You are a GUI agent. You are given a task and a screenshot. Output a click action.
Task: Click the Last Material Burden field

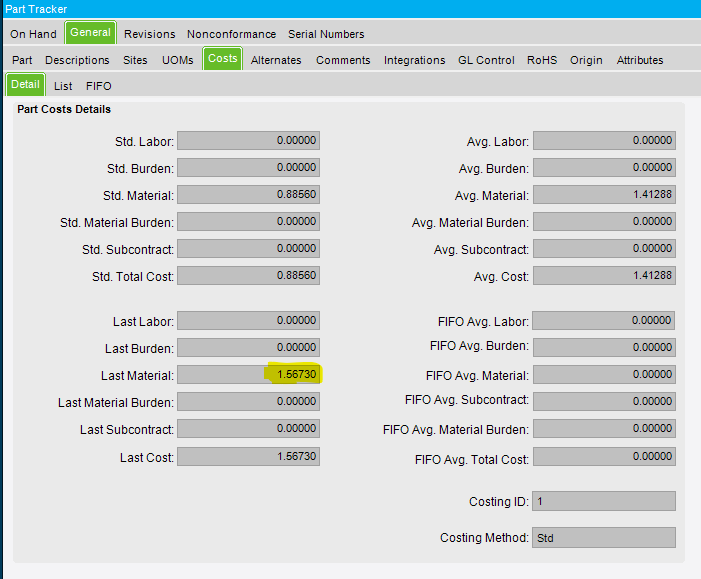249,401
